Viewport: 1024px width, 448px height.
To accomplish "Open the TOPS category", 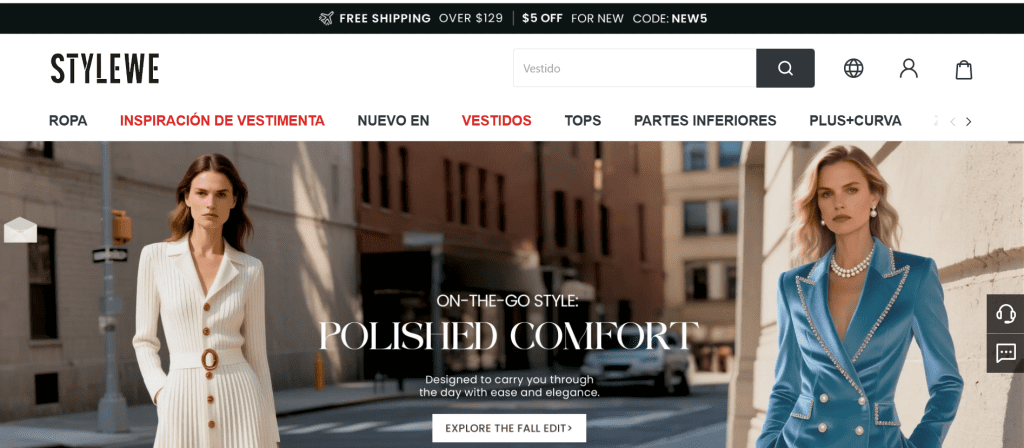I will point(583,121).
